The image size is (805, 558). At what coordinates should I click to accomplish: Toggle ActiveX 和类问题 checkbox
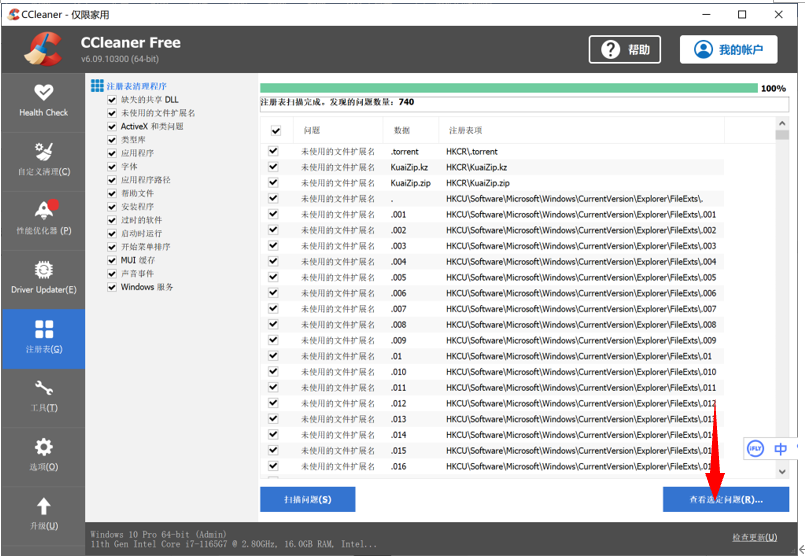tap(112, 126)
